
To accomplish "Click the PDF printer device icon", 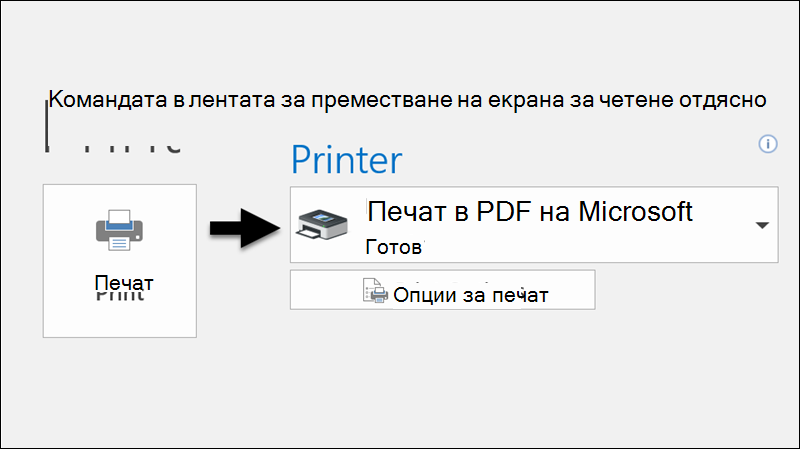I will click(x=322, y=224).
